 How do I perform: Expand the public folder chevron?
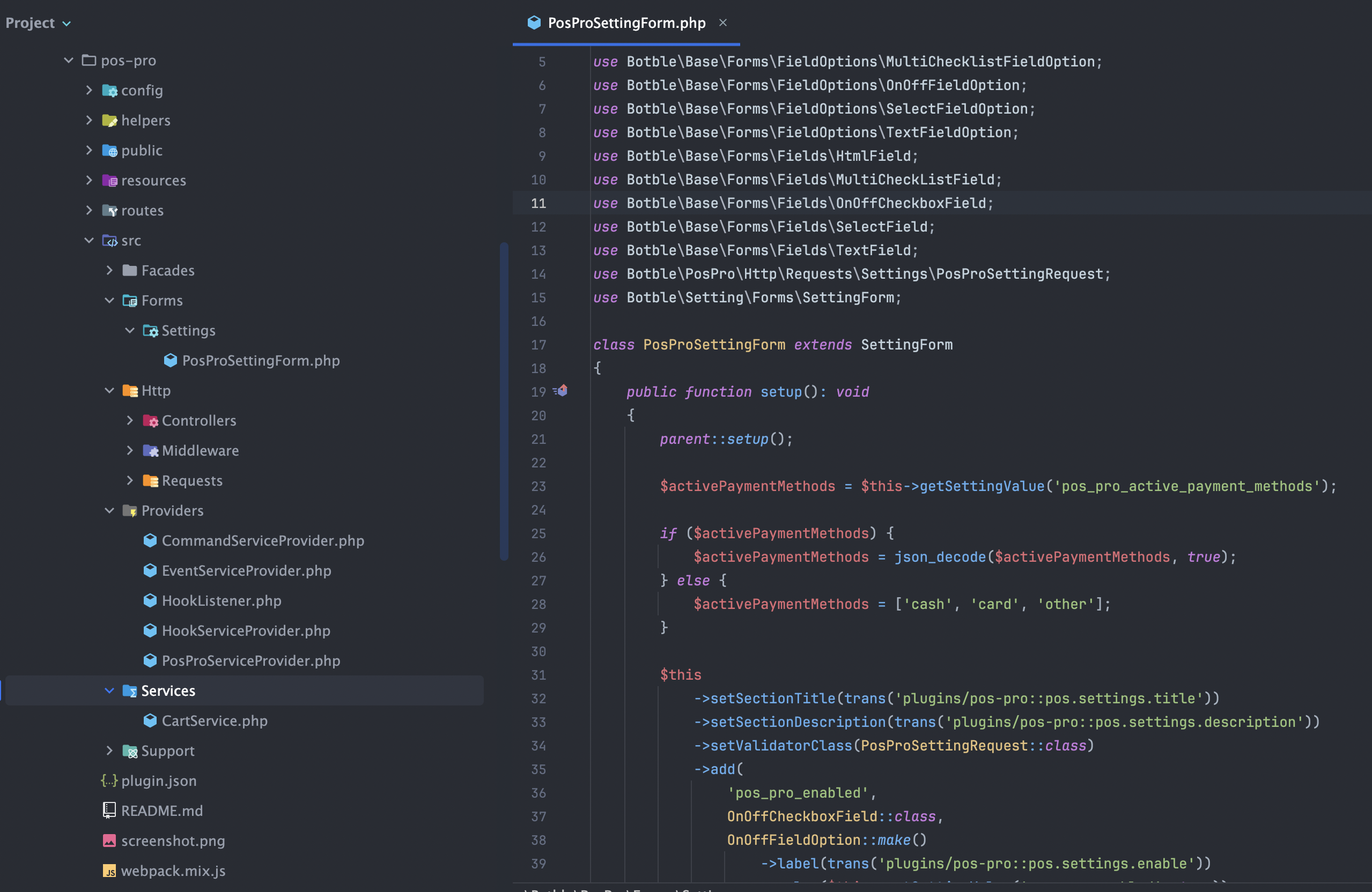coord(89,150)
